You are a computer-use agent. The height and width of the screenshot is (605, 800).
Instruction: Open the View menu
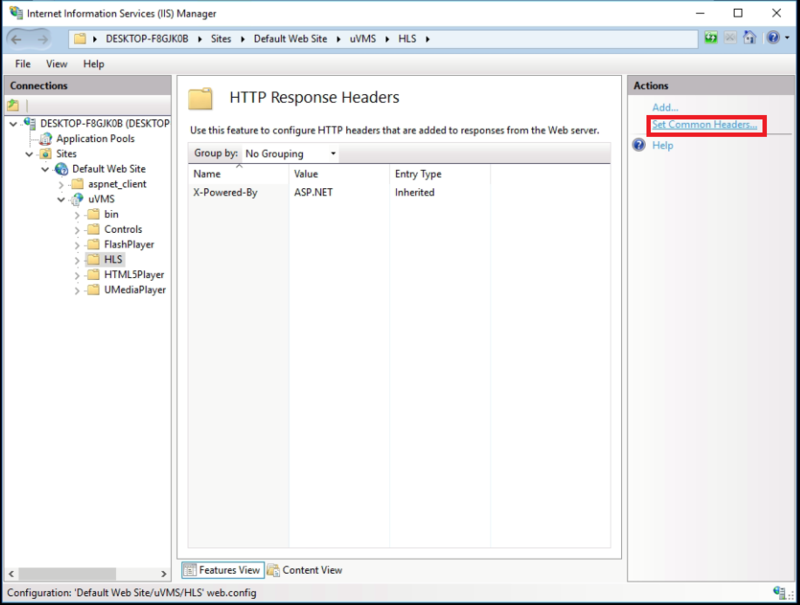pyautogui.click(x=56, y=64)
